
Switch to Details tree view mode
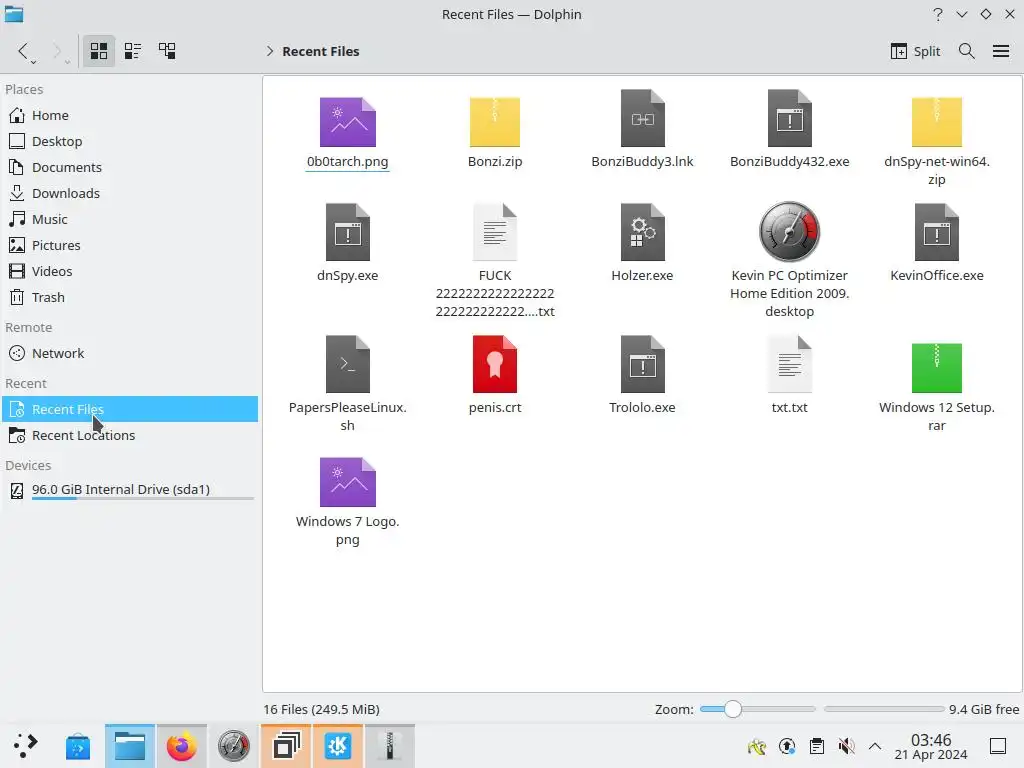coord(167,51)
